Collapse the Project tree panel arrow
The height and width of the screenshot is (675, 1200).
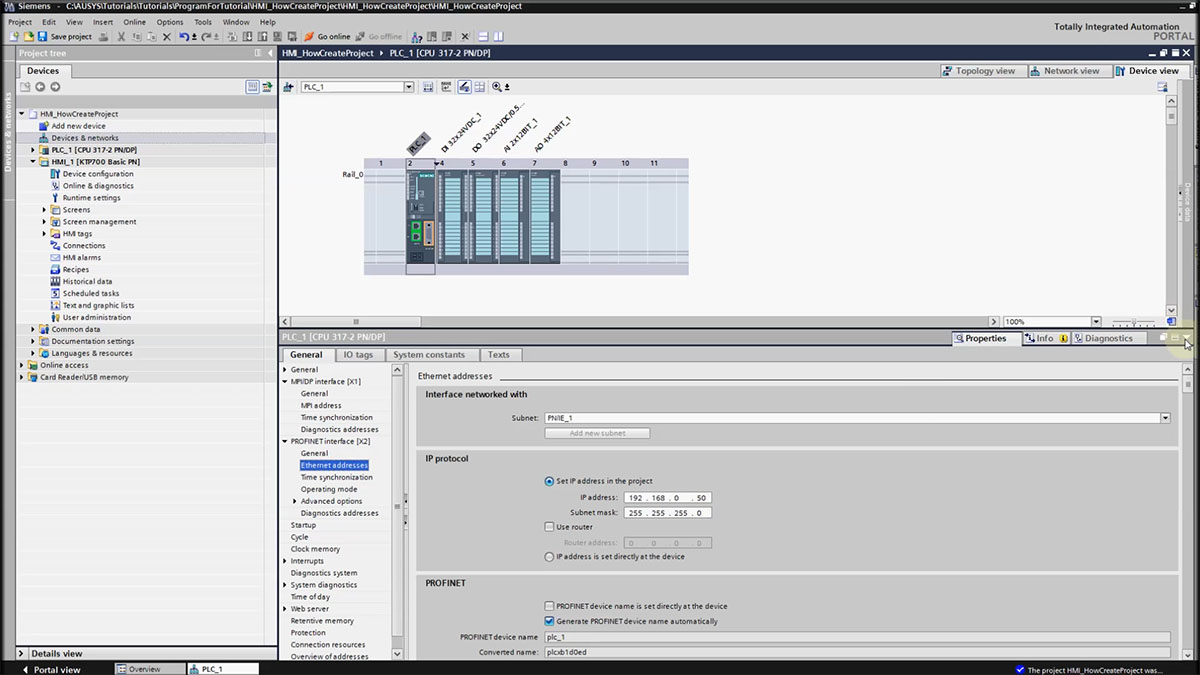click(270, 53)
